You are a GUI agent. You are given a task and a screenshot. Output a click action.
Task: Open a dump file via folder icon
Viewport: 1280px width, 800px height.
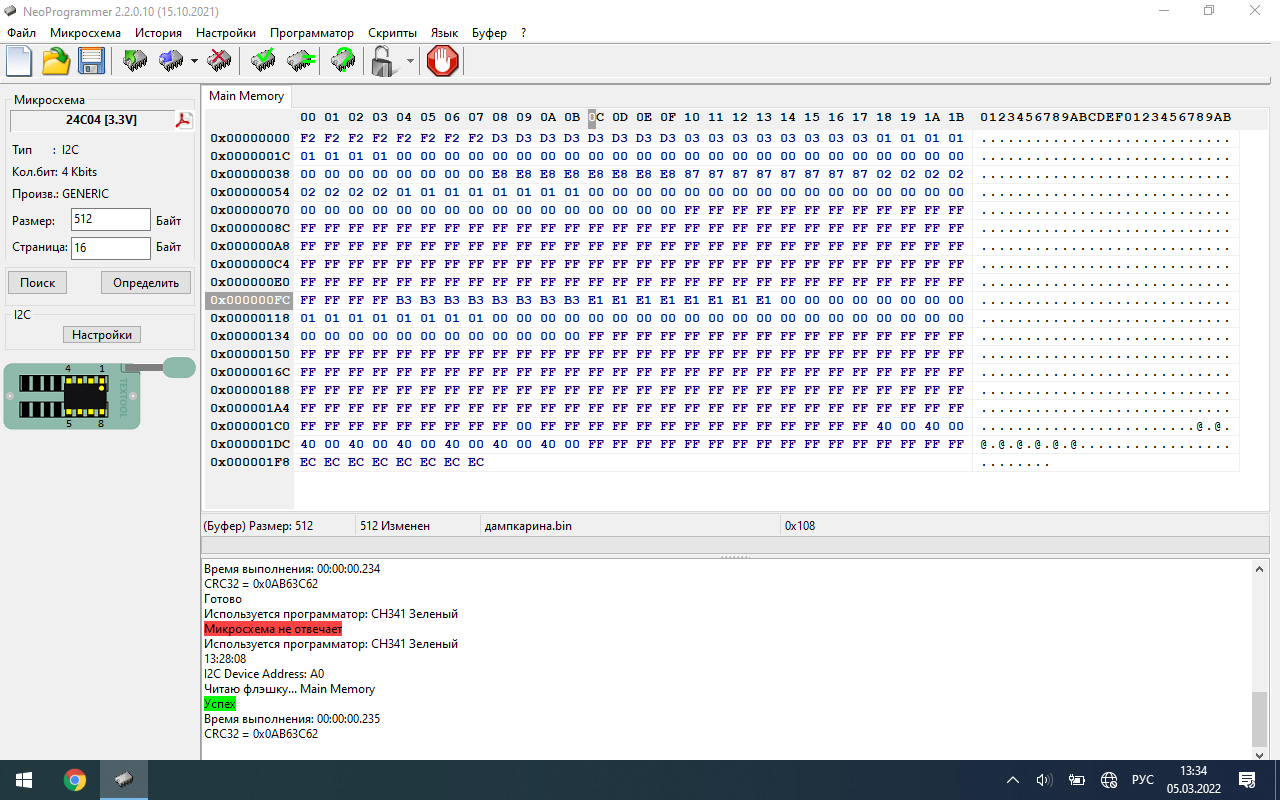pyautogui.click(x=56, y=62)
